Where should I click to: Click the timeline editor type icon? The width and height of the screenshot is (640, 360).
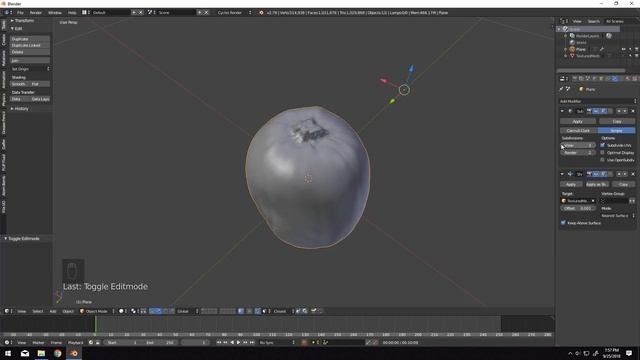(8, 342)
